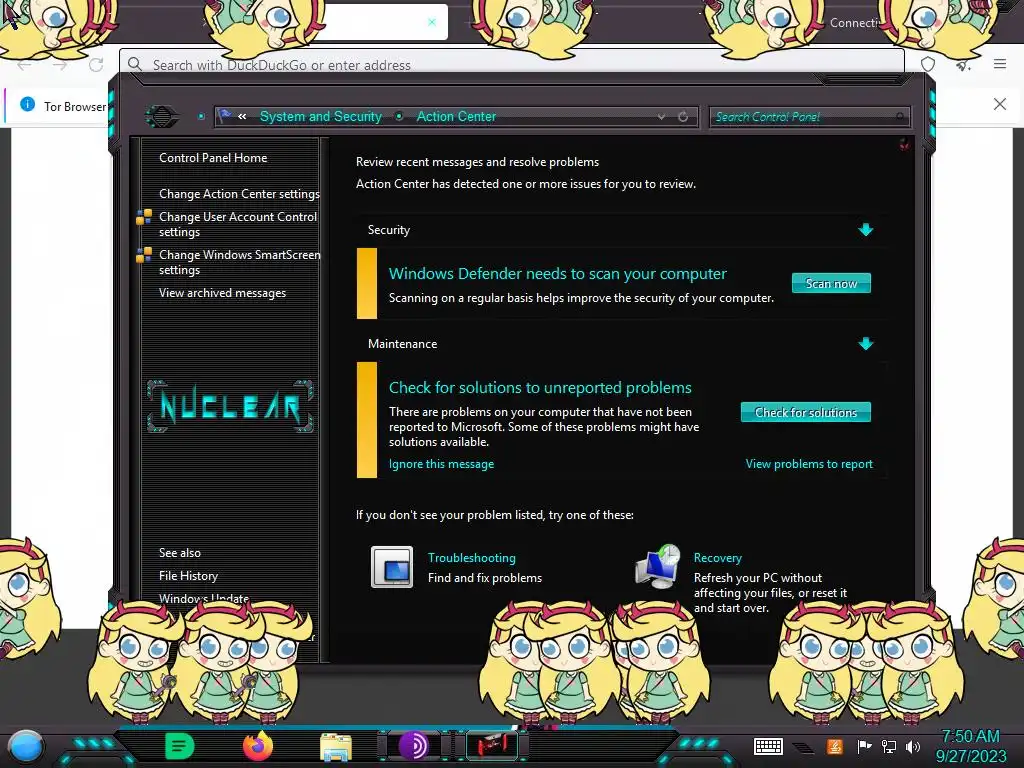Open the help icon under the search box
Image resolution: width=1024 pixels, height=768 pixels.
pos(904,144)
